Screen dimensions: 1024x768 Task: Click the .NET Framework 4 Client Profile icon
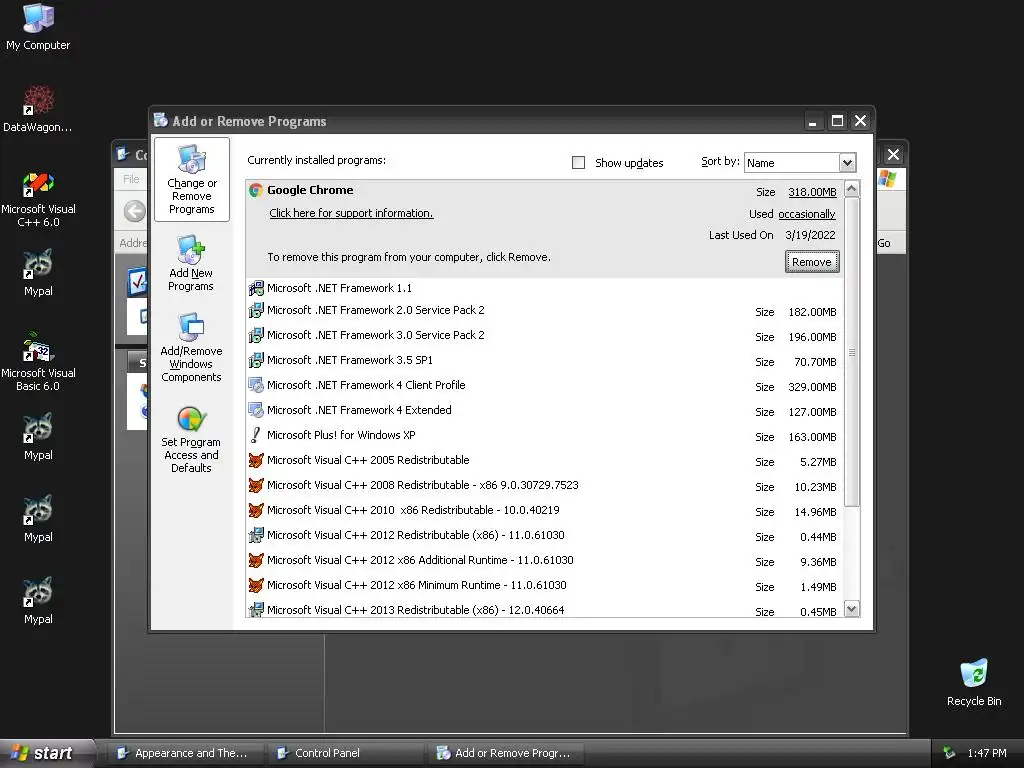[256, 385]
